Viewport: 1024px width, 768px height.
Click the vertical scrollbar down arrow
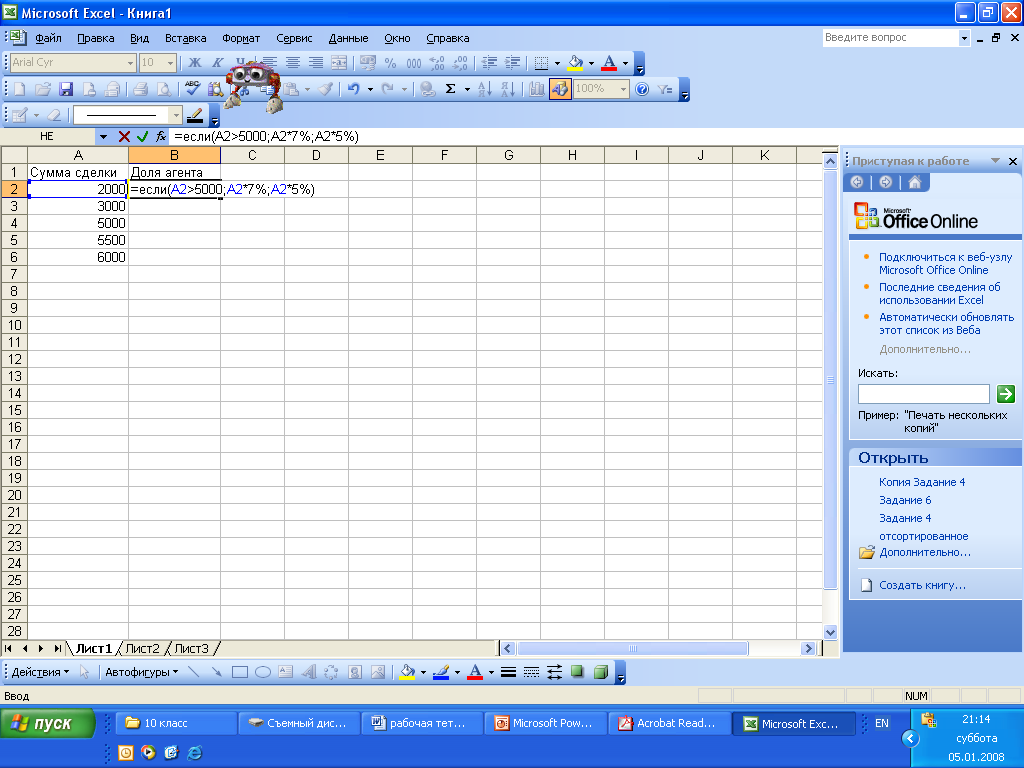[x=830, y=632]
